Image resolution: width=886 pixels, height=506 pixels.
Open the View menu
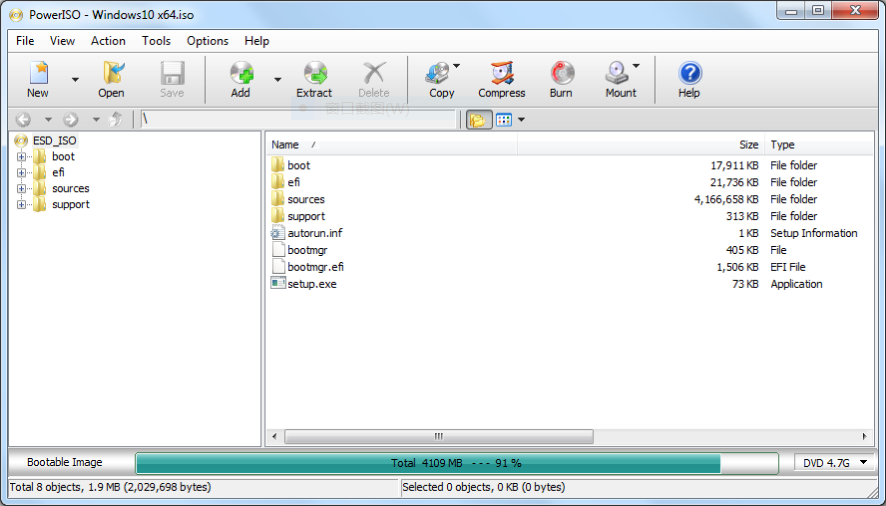pos(62,41)
